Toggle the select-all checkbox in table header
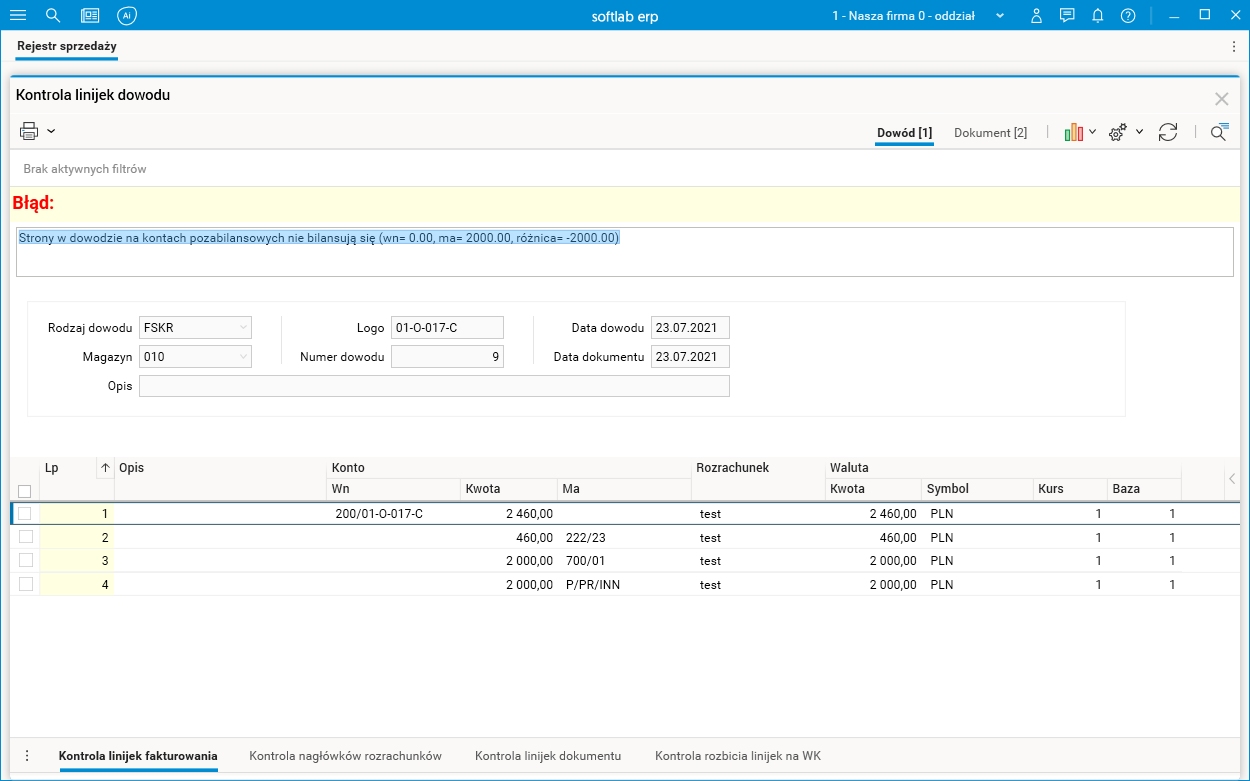1250x781 pixels. click(25, 491)
